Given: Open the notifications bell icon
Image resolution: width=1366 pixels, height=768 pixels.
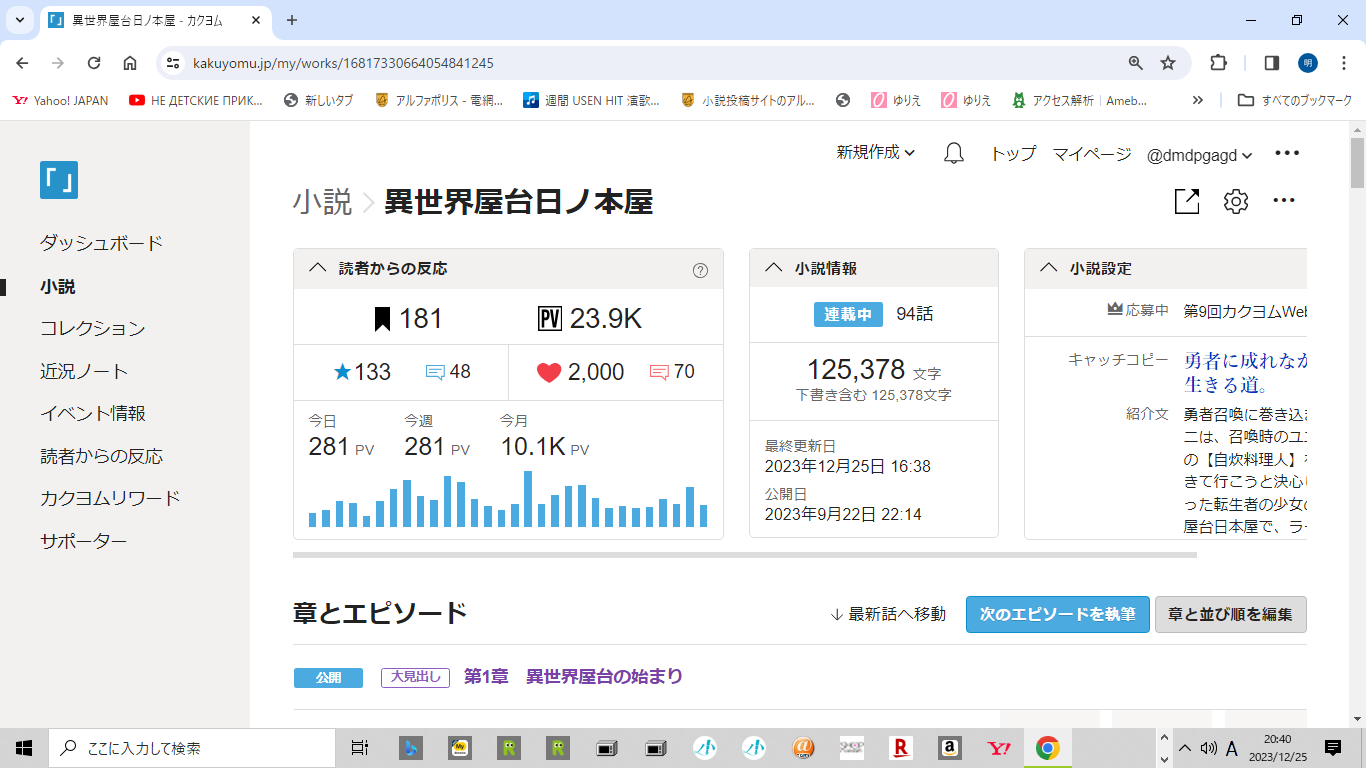Looking at the screenshot, I should point(954,153).
